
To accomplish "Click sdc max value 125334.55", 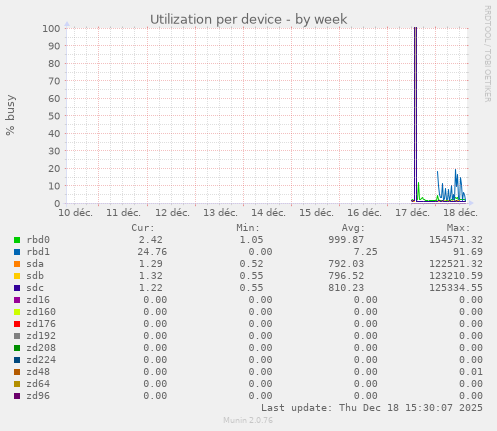I will coord(456,288).
